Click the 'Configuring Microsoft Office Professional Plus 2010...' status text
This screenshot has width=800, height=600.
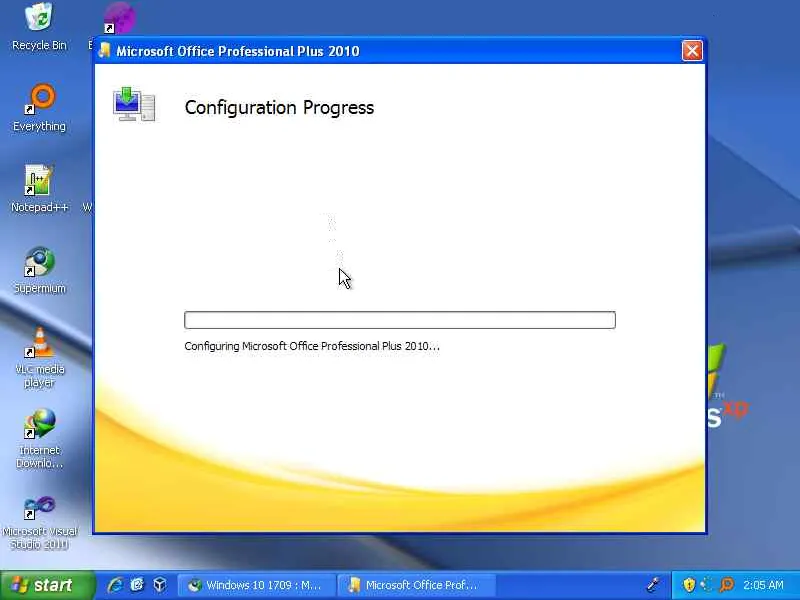coord(312,346)
